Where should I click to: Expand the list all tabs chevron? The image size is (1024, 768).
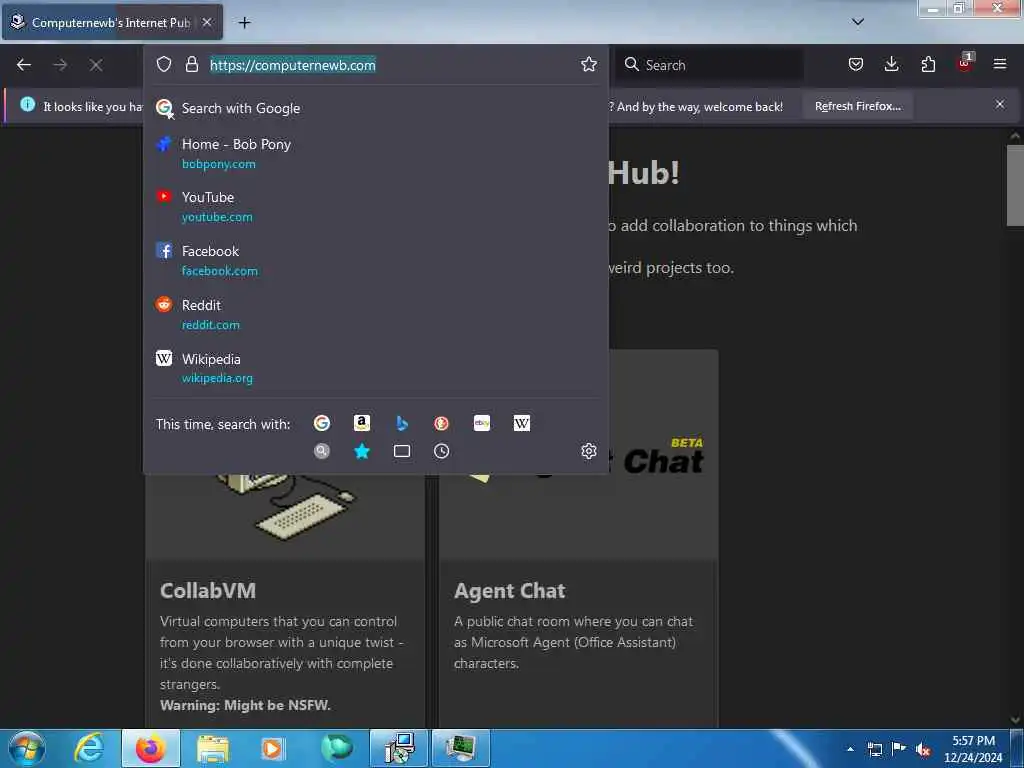pyautogui.click(x=858, y=22)
